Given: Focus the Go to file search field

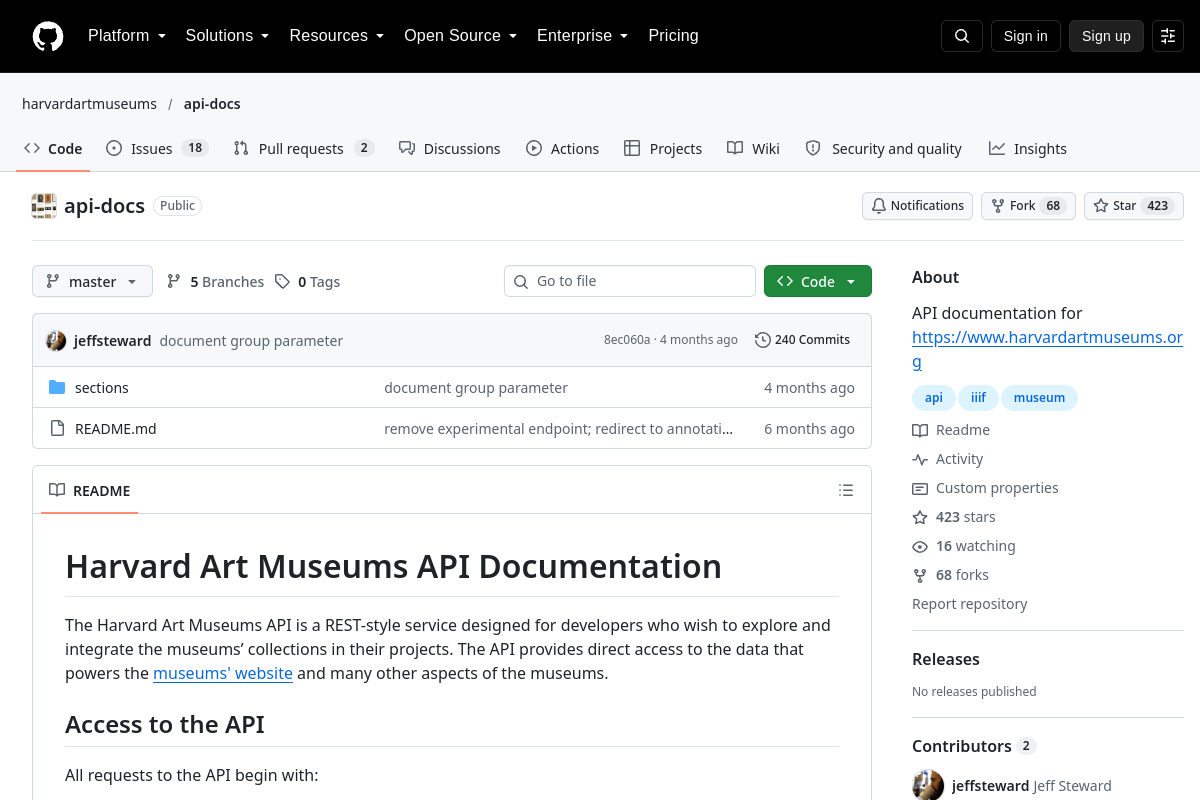Looking at the screenshot, I should pyautogui.click(x=630, y=281).
